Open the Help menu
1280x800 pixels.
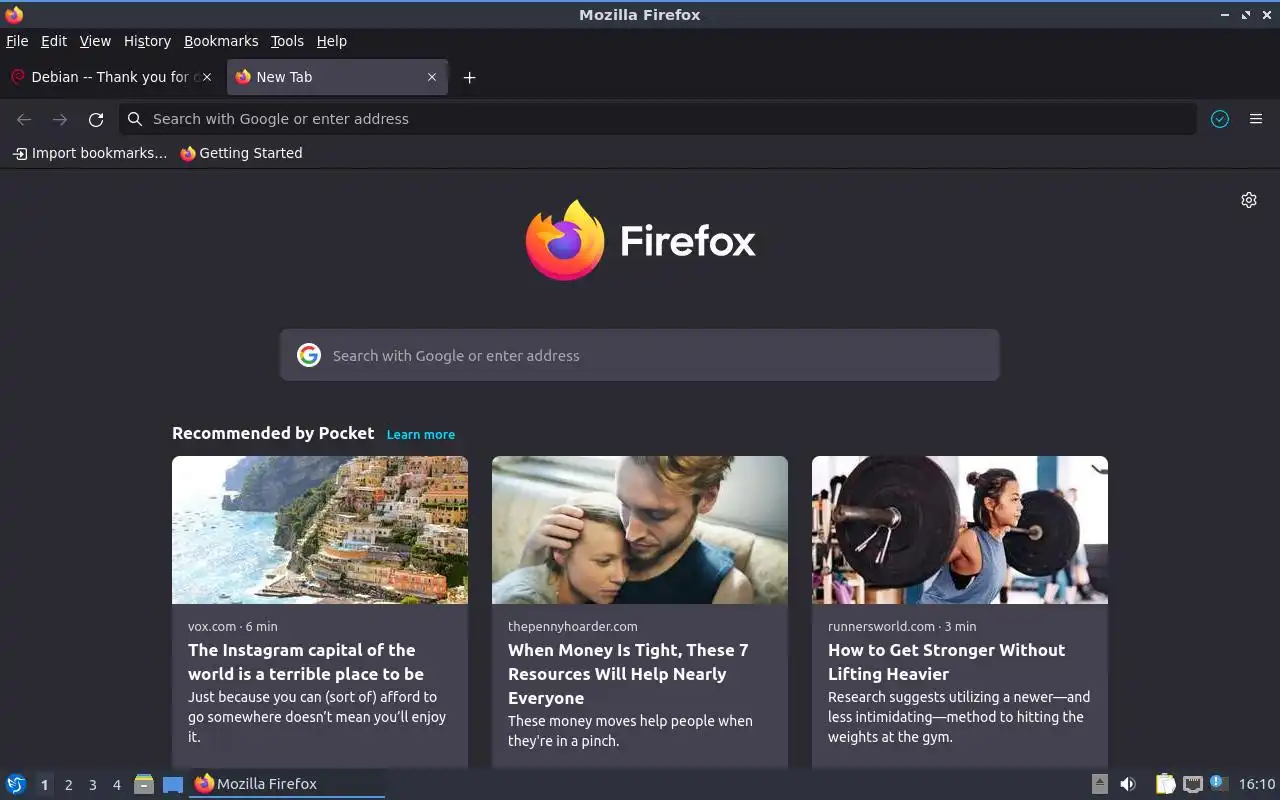pos(331,41)
